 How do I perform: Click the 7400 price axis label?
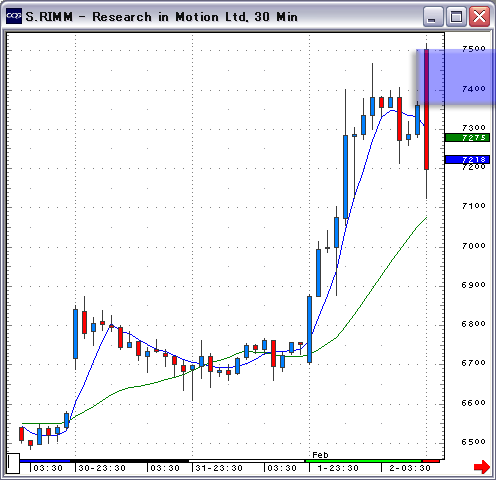[474, 89]
